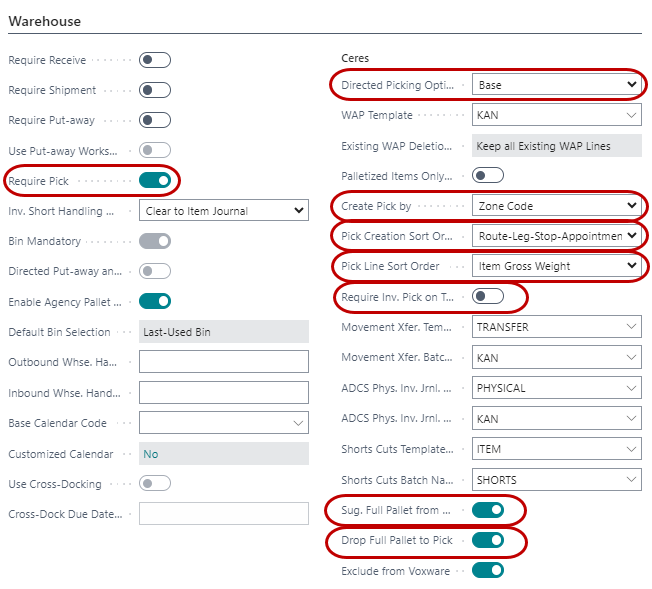Viewport: 652px width, 589px height.
Task: Toggle Enable Agency Pallet switch
Action: pyautogui.click(x=155, y=301)
